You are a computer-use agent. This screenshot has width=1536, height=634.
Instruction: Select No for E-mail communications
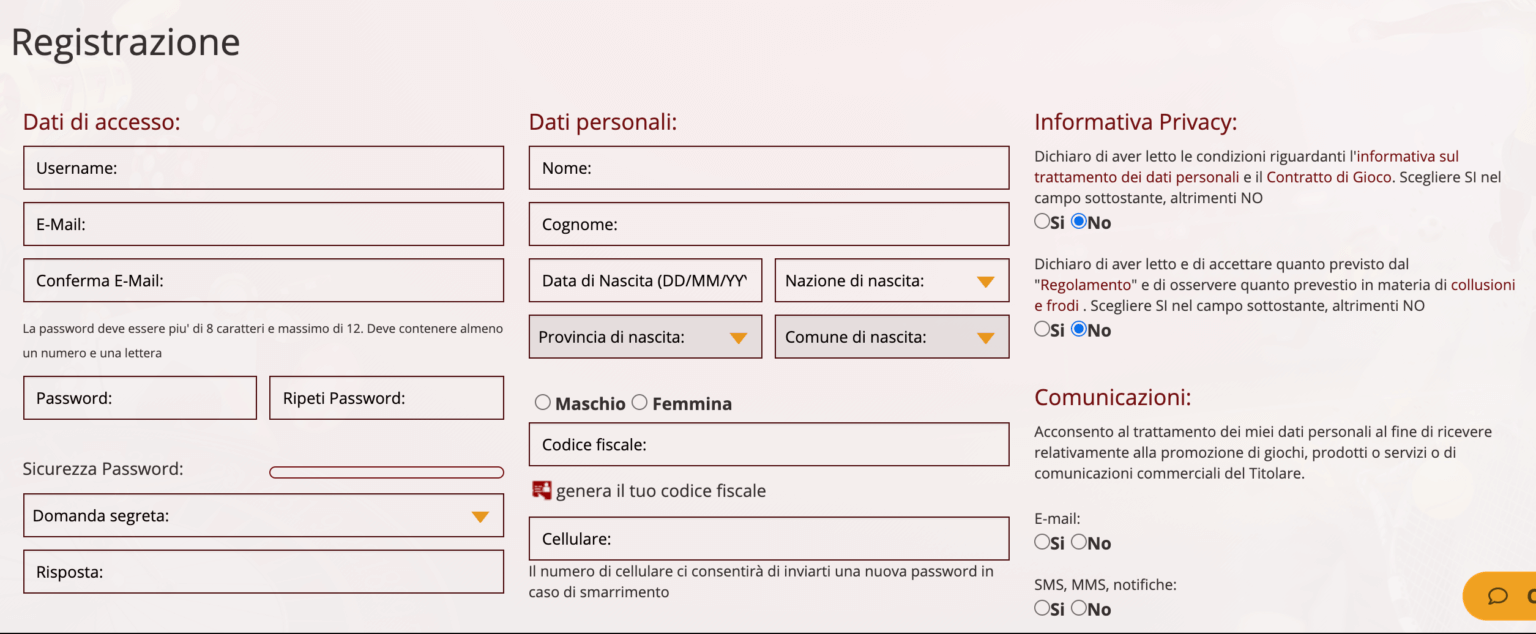pyautogui.click(x=1078, y=542)
